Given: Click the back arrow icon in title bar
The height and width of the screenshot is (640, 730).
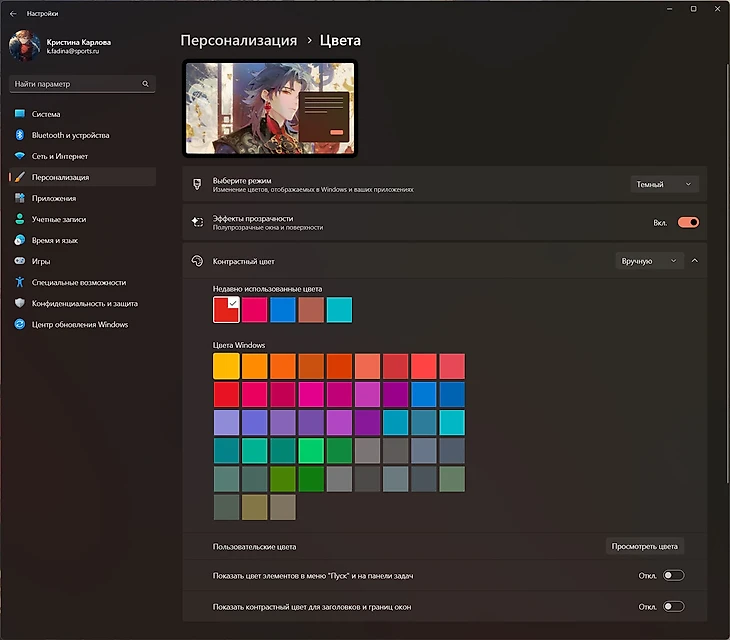Looking at the screenshot, I should (x=13, y=14).
